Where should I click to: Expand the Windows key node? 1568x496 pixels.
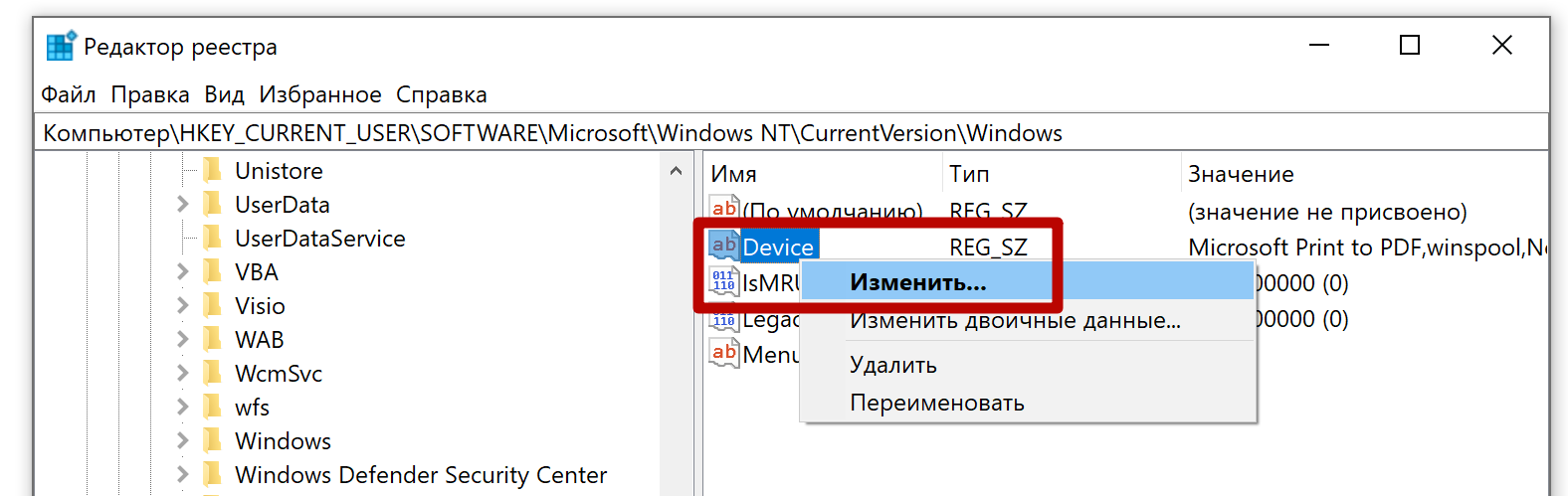click(182, 441)
